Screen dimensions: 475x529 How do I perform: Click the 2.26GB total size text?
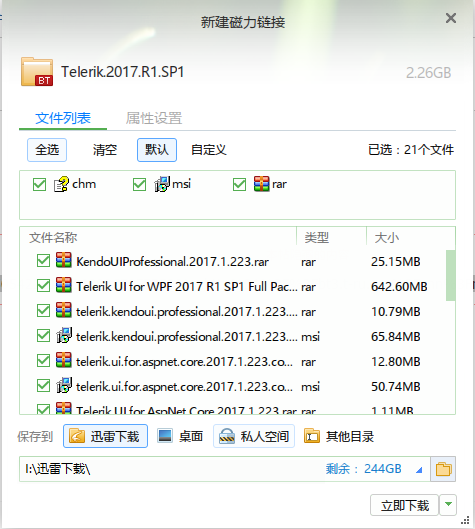tap(428, 73)
